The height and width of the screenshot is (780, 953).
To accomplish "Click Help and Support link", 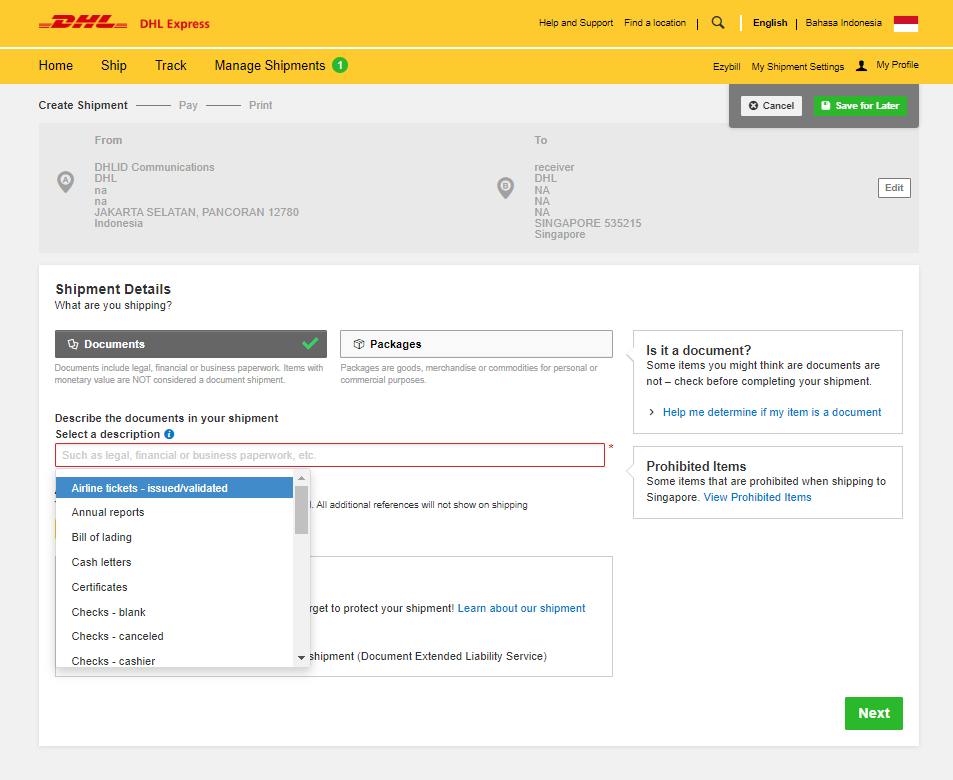I will 576,23.
